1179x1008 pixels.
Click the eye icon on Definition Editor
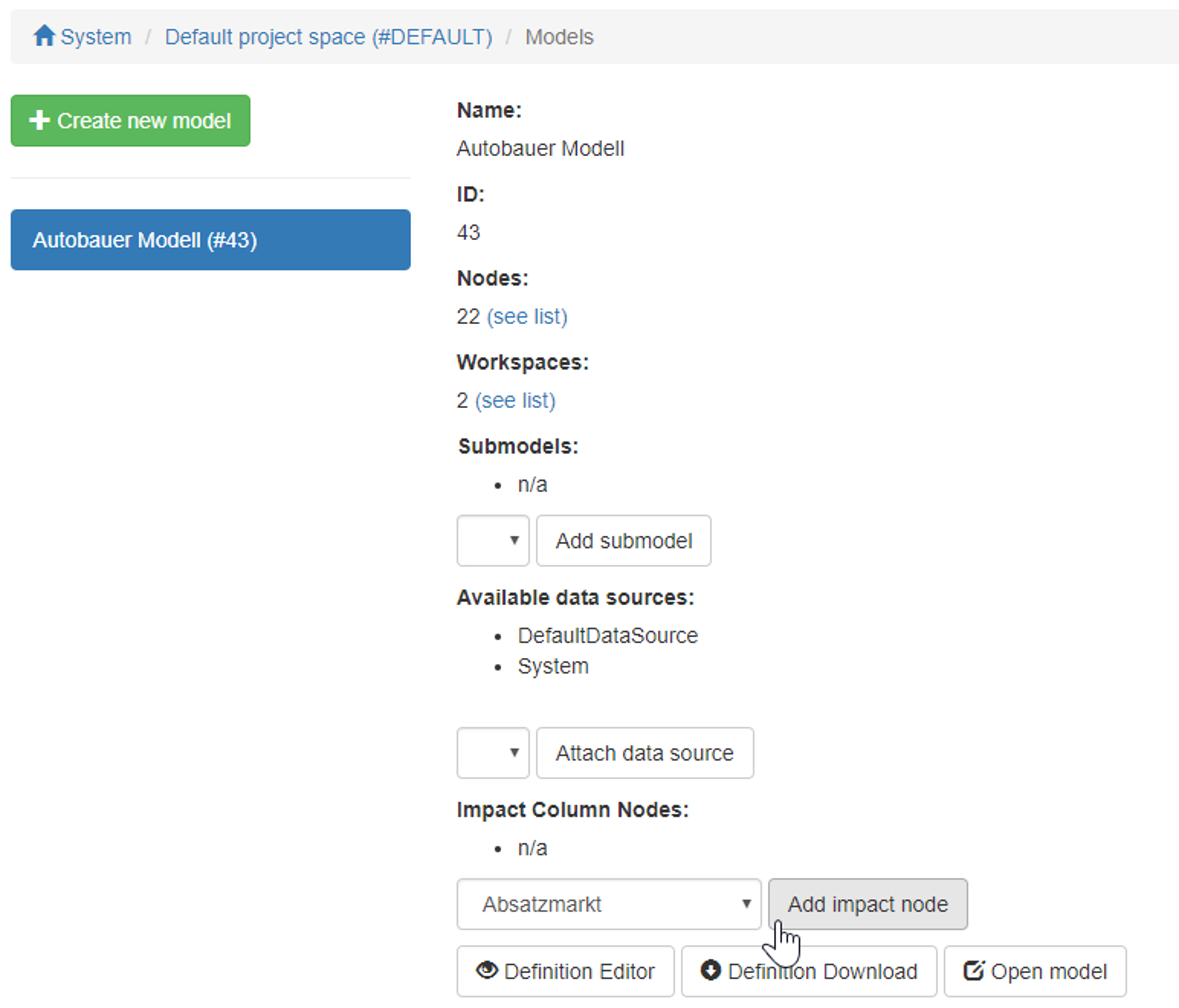(x=487, y=969)
